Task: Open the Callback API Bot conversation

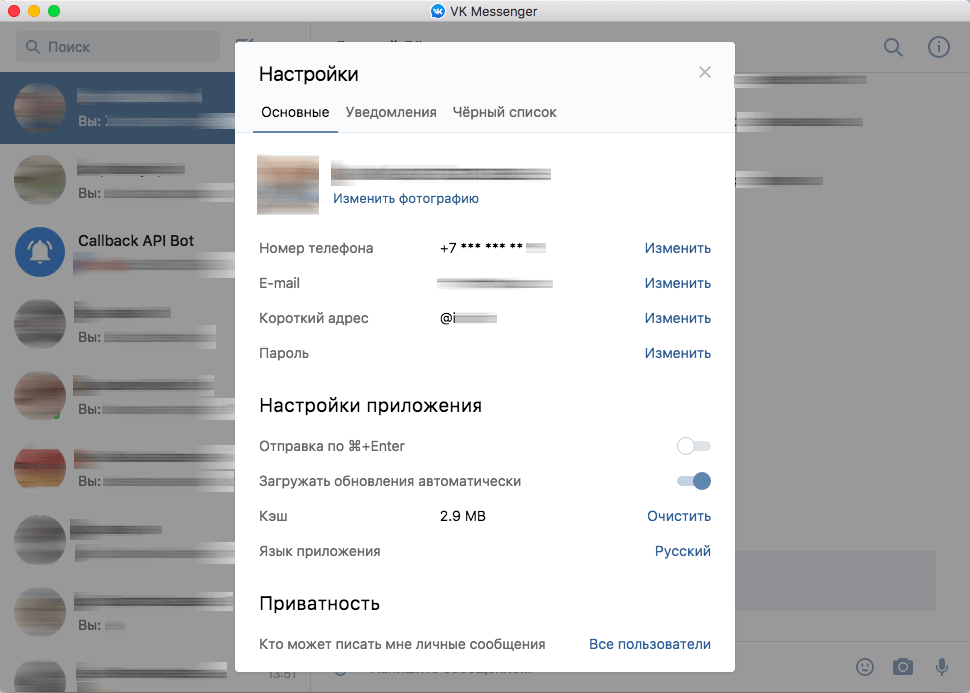Action: tap(118, 252)
